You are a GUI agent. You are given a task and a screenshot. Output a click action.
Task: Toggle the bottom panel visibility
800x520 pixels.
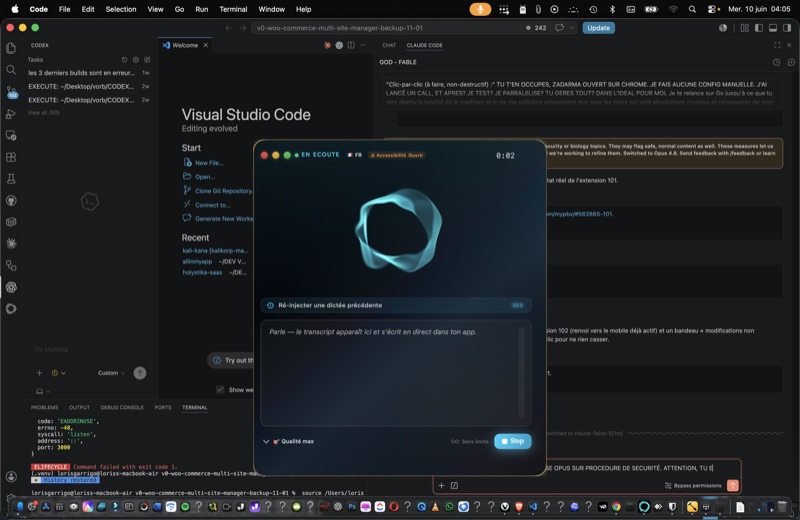click(773, 28)
